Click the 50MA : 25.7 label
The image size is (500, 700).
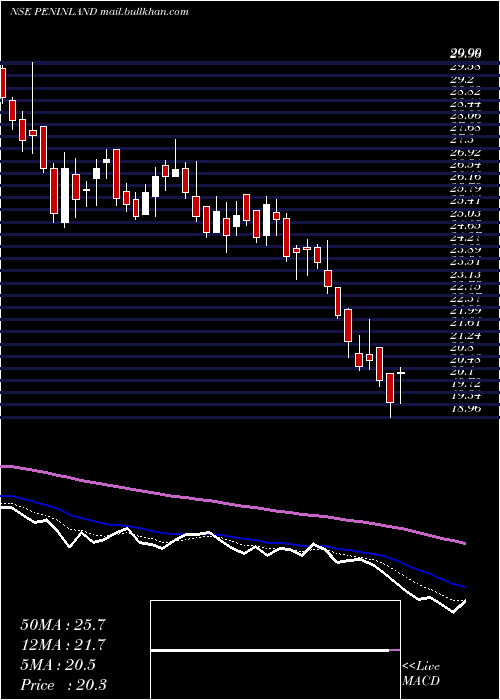click(63, 625)
